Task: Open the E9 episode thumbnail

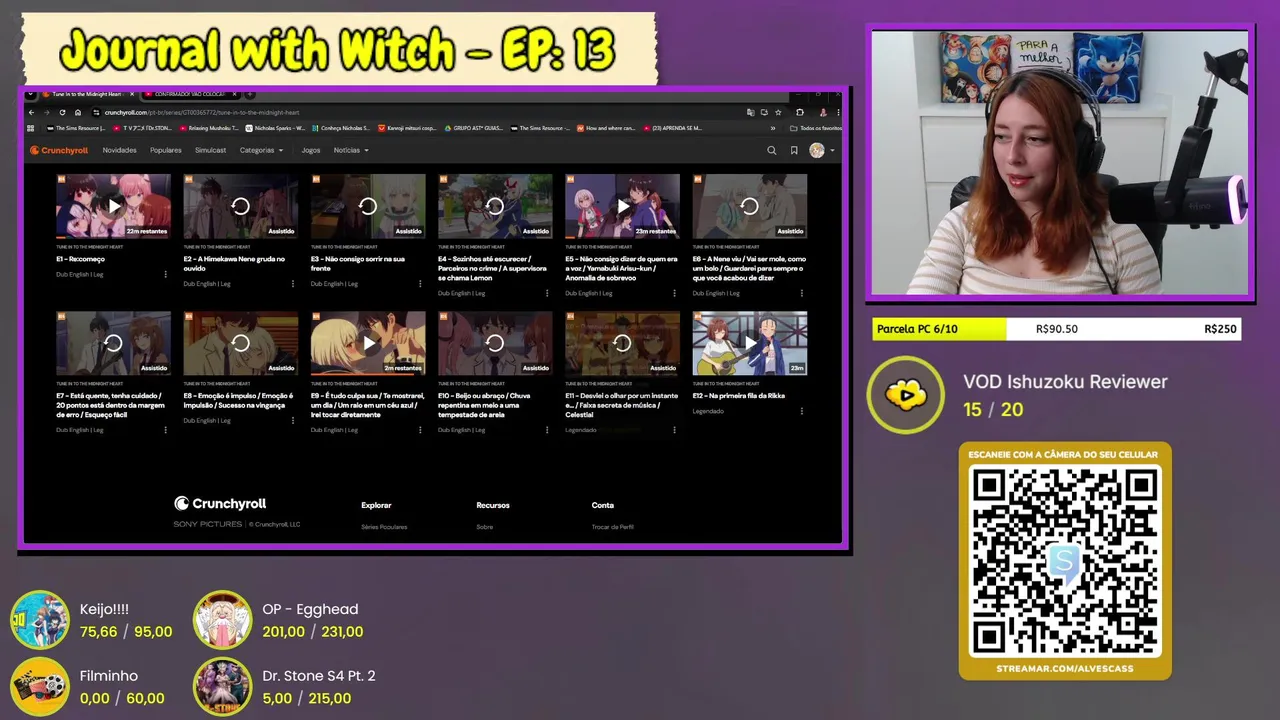Action: [368, 343]
